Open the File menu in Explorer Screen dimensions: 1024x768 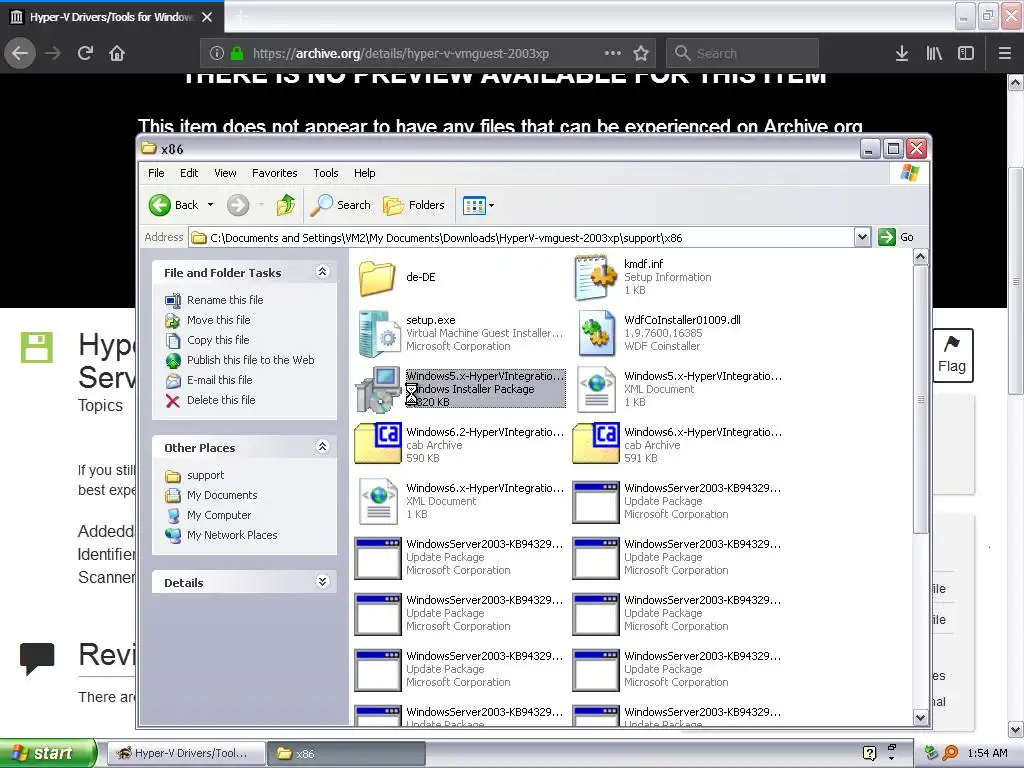[x=156, y=173]
